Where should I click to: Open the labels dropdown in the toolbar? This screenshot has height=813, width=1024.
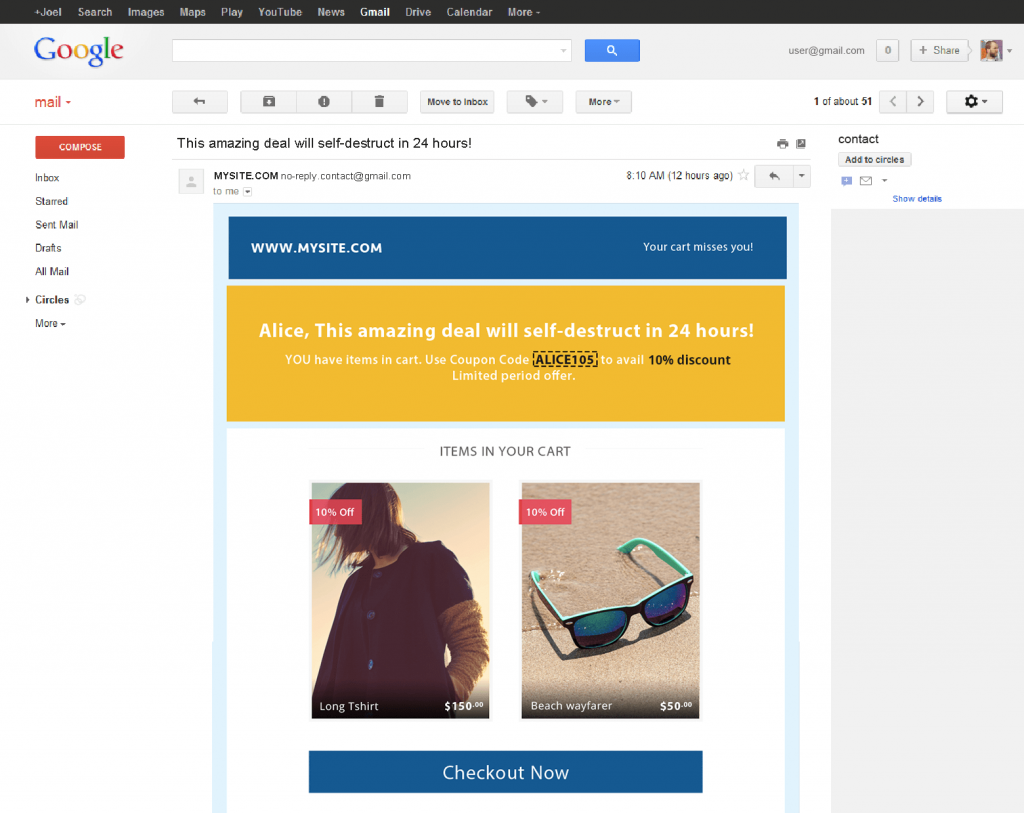[x=534, y=101]
